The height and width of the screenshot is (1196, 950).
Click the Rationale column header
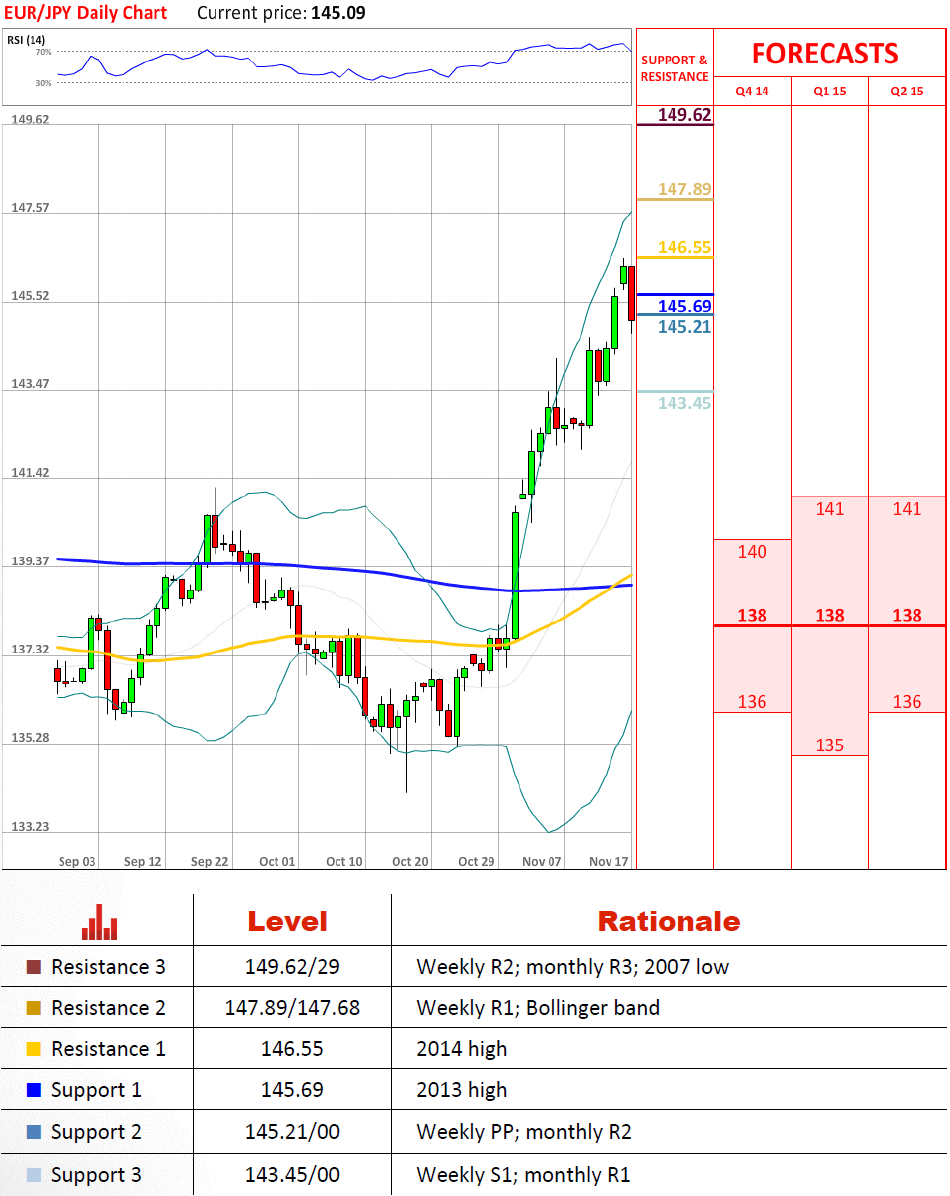click(668, 921)
